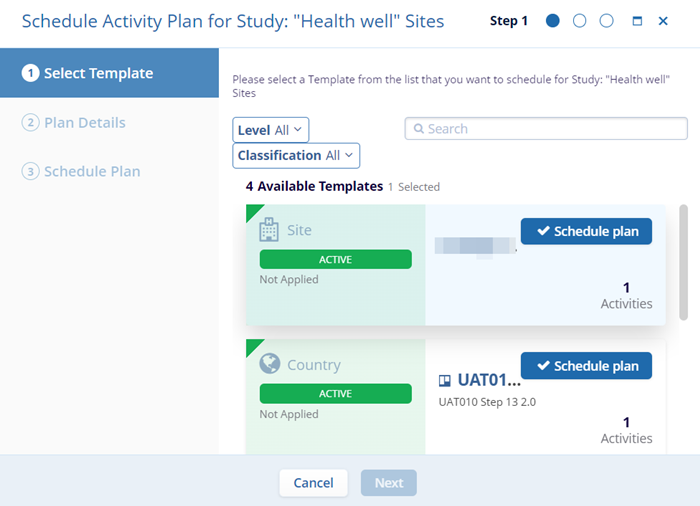Go to the Schedule Plan step
The width and height of the screenshot is (700, 506).
point(91,171)
